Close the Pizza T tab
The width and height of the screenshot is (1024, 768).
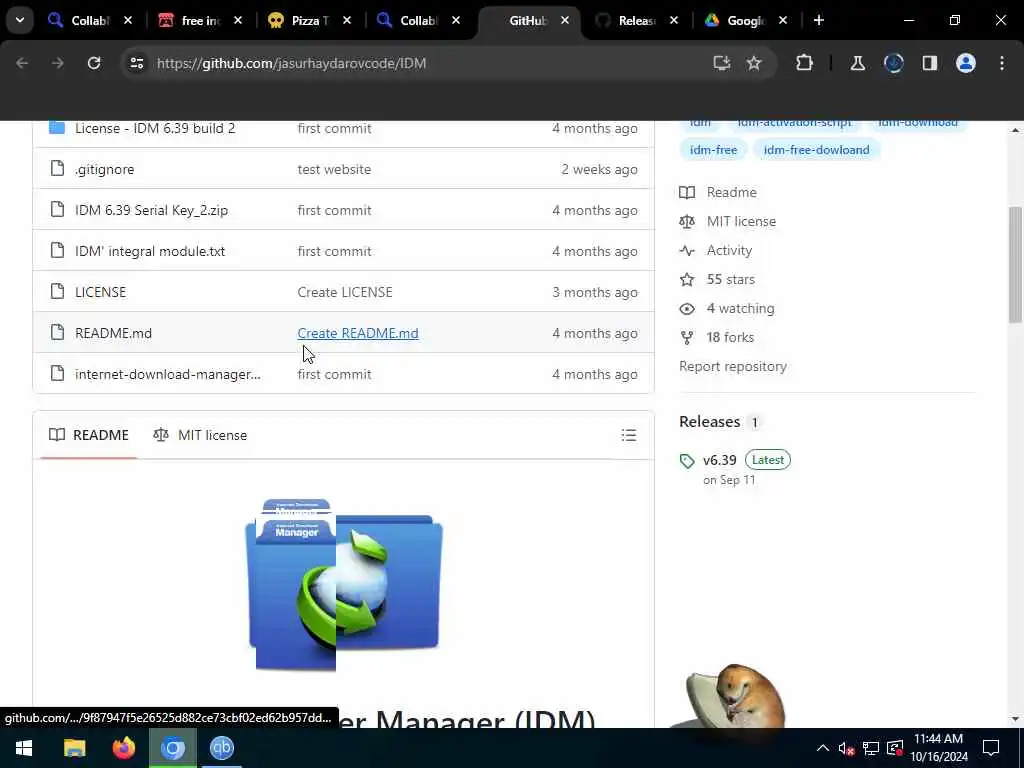[347, 20]
